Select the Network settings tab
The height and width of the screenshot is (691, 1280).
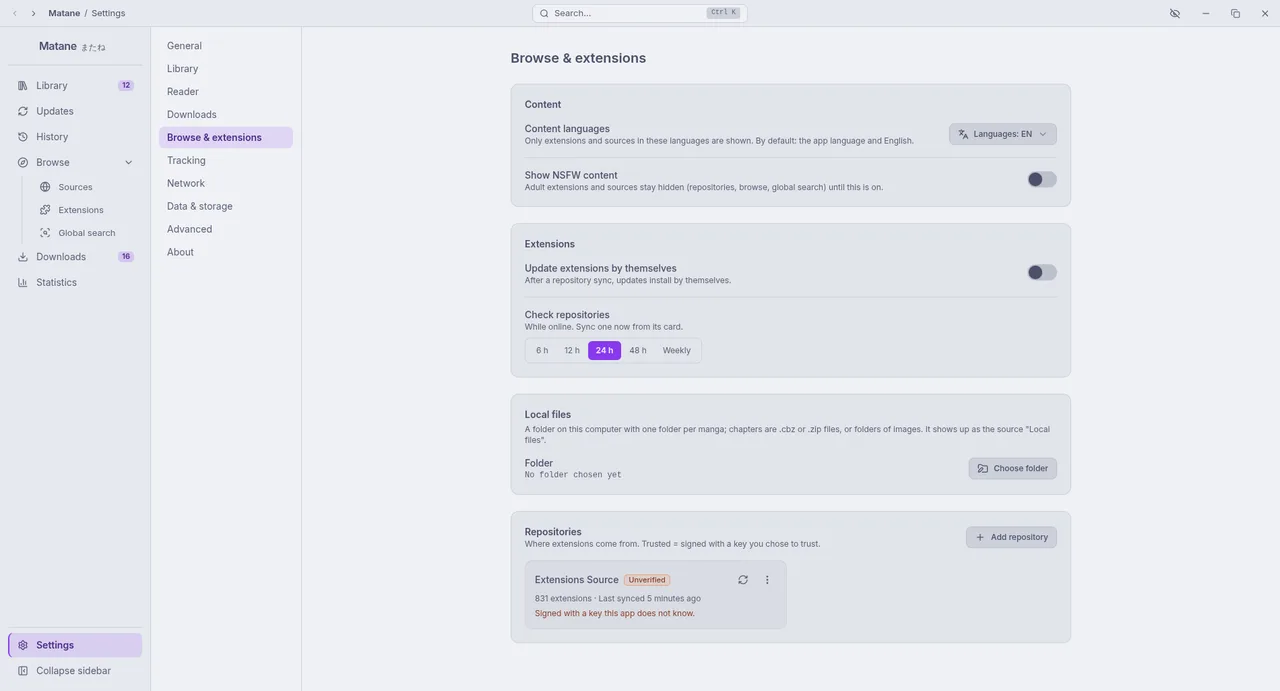coord(226,183)
